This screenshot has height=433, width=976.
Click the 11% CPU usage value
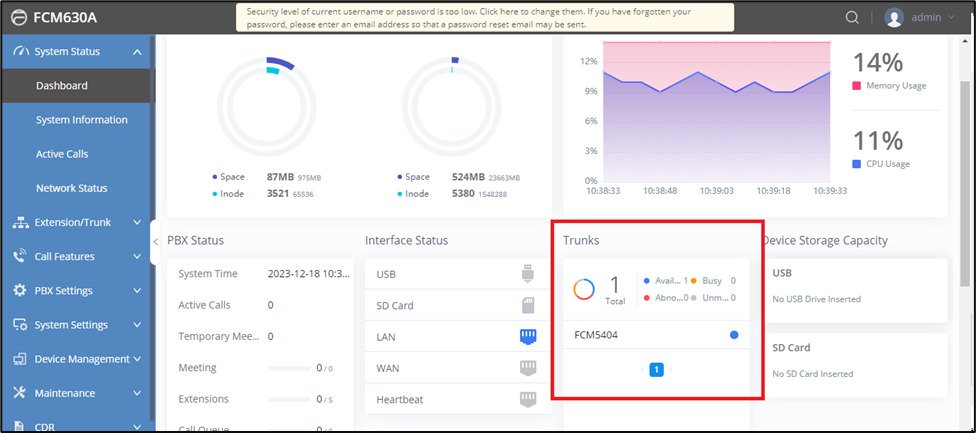click(x=878, y=141)
